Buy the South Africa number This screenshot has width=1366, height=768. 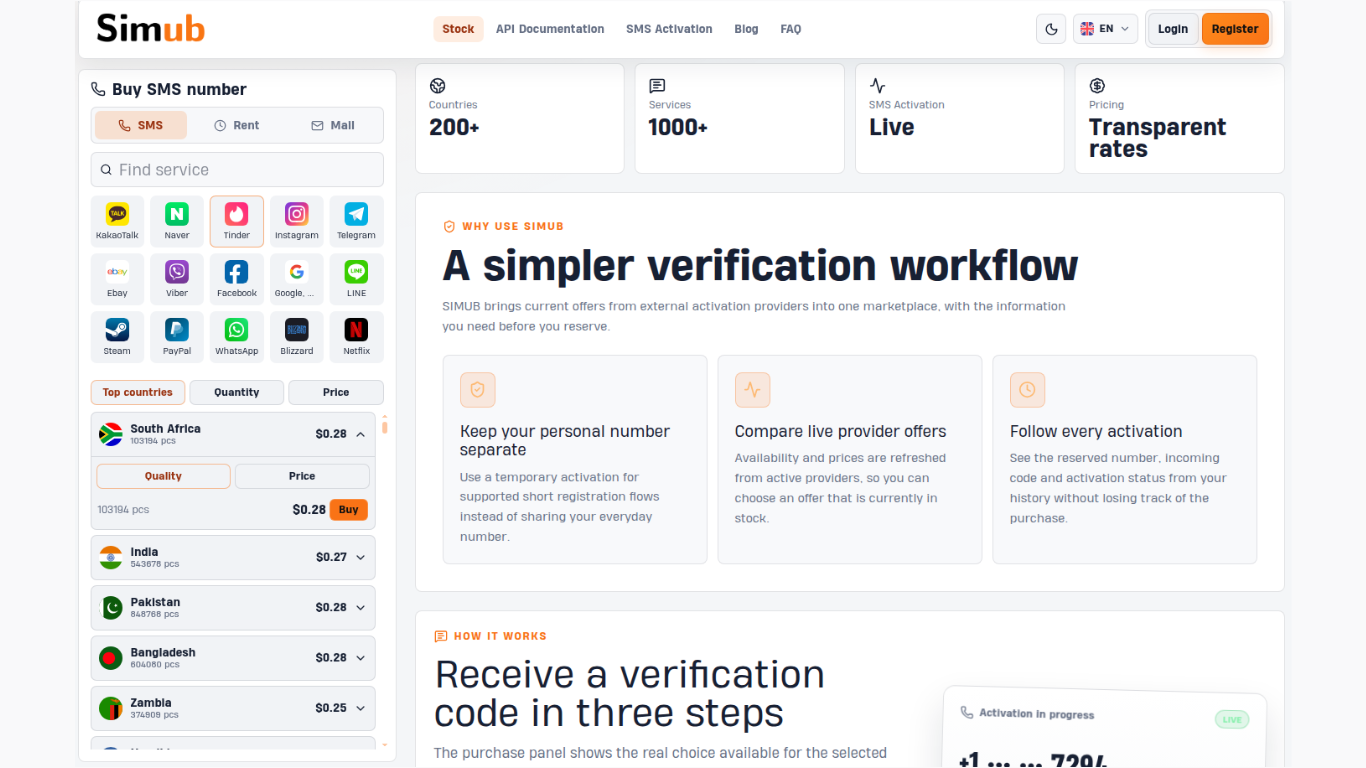click(349, 509)
